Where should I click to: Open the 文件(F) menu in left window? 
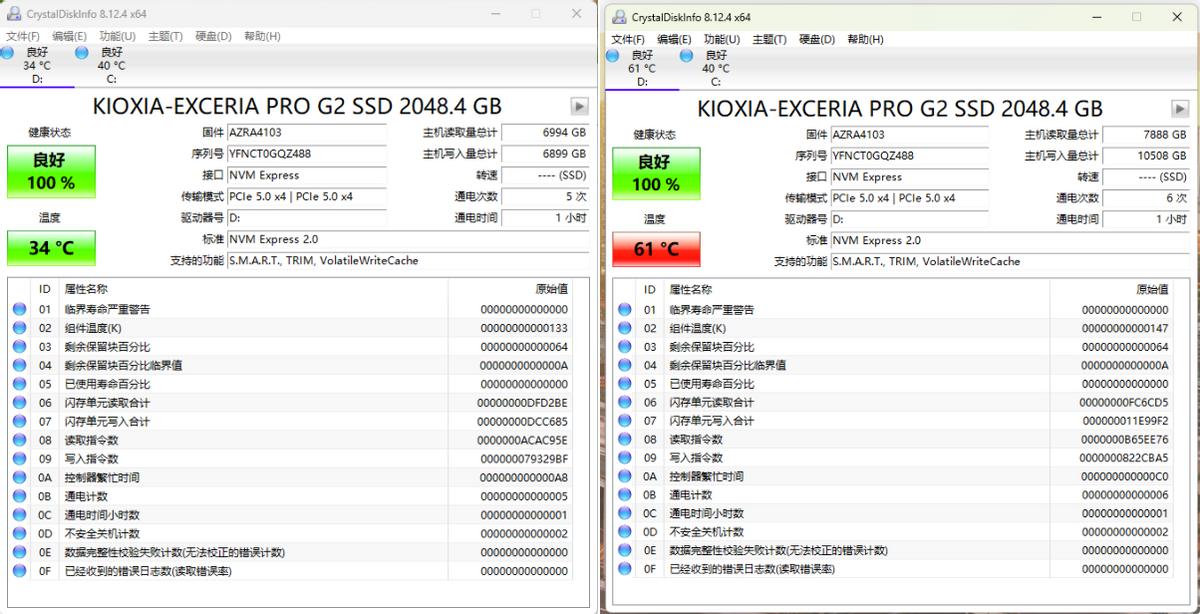pos(21,35)
